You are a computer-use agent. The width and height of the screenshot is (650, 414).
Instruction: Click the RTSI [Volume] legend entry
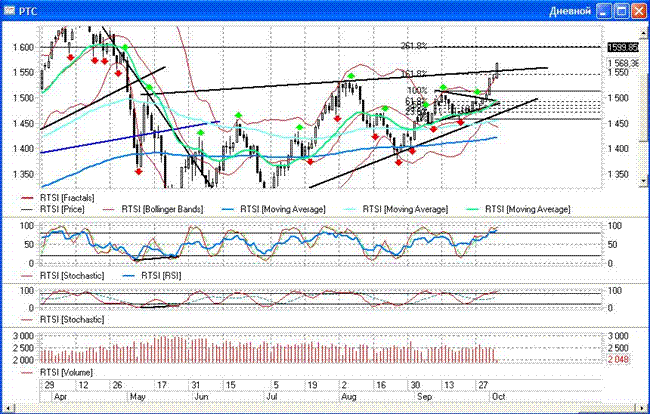click(69, 373)
